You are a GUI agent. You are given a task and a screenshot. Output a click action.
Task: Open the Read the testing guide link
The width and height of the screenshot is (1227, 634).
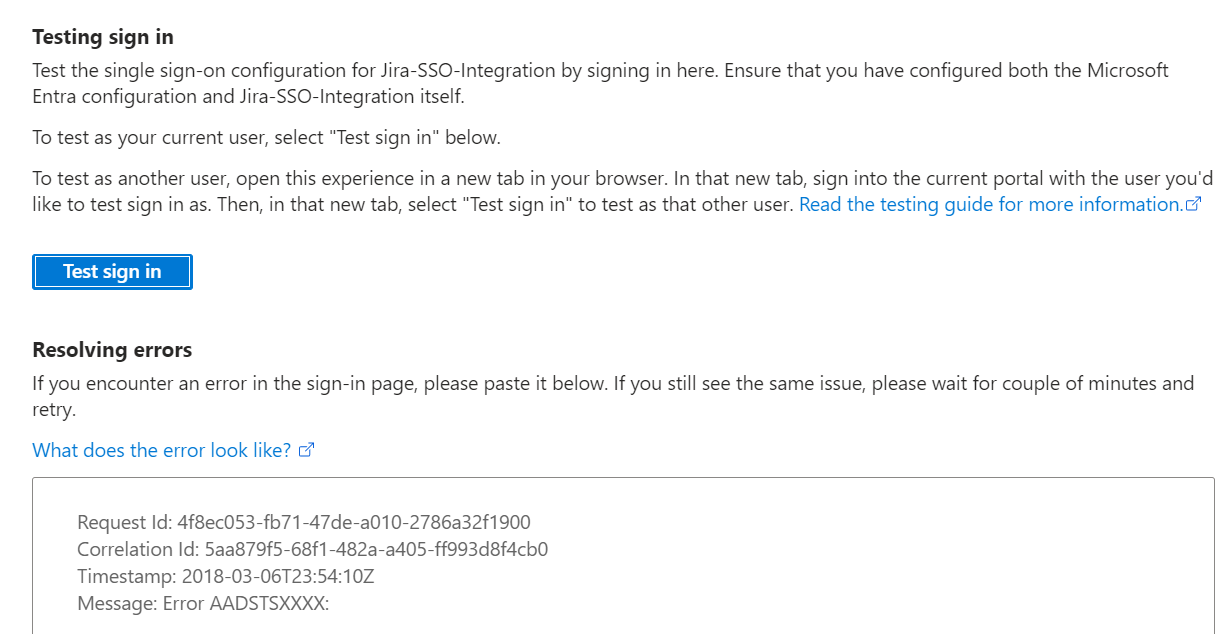[991, 205]
